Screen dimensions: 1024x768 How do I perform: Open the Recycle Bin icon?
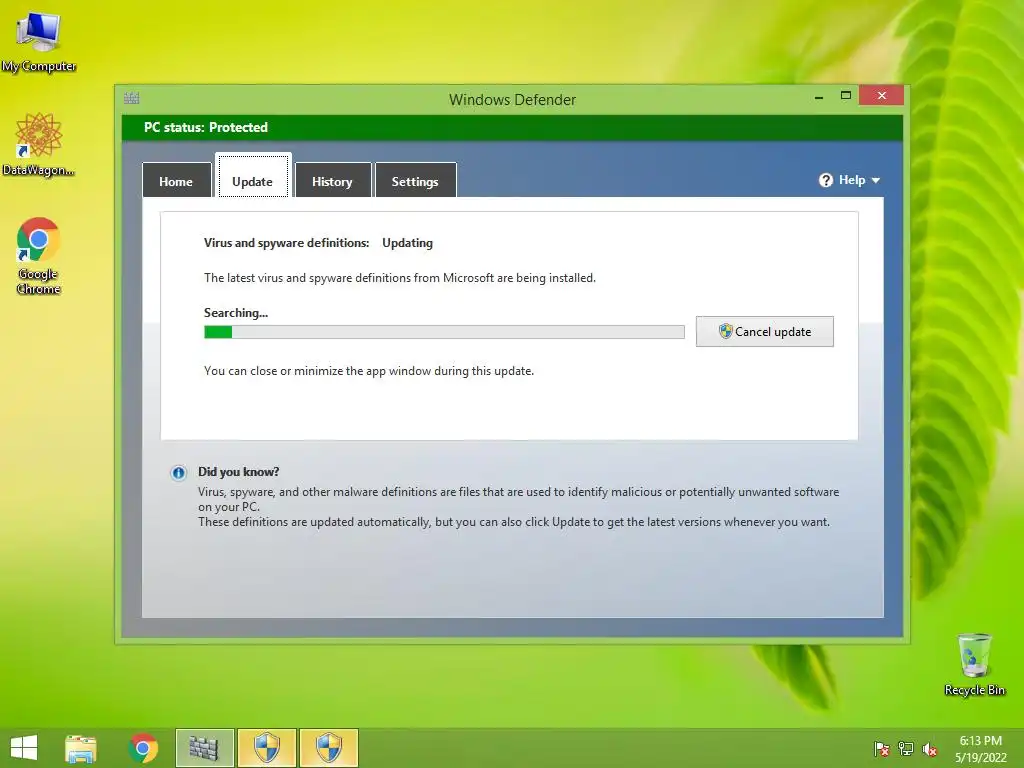(x=974, y=664)
